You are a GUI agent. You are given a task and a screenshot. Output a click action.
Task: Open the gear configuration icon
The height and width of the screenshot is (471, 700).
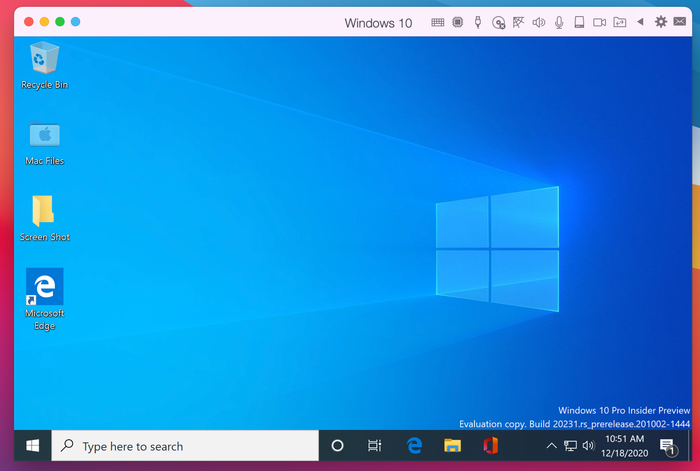click(x=661, y=21)
